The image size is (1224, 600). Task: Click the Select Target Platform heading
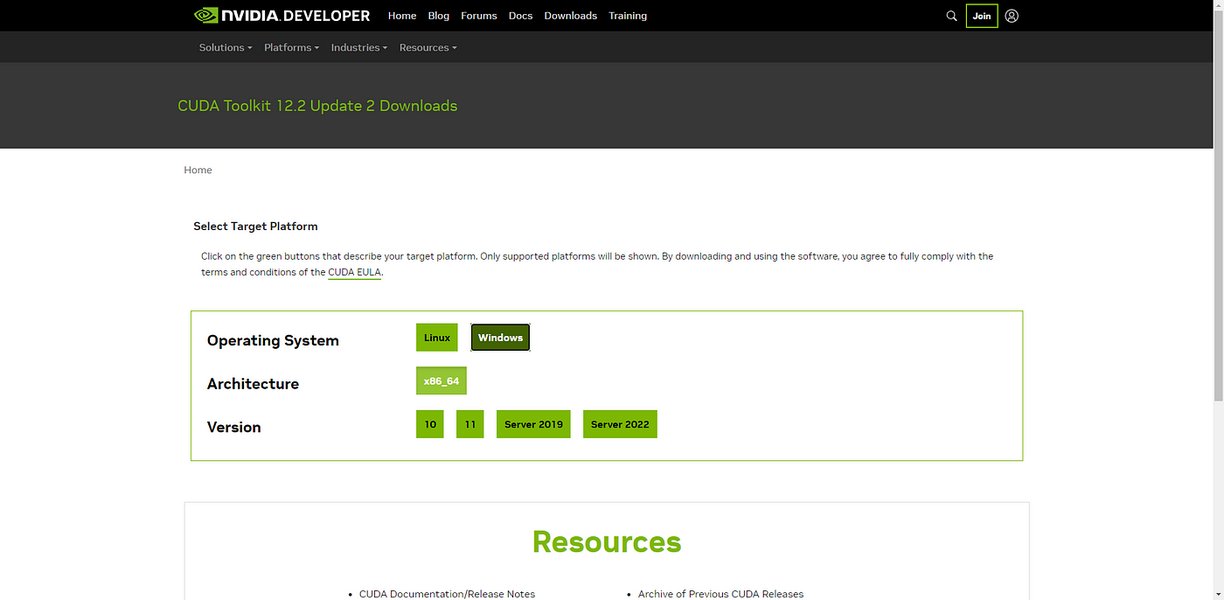coord(255,226)
